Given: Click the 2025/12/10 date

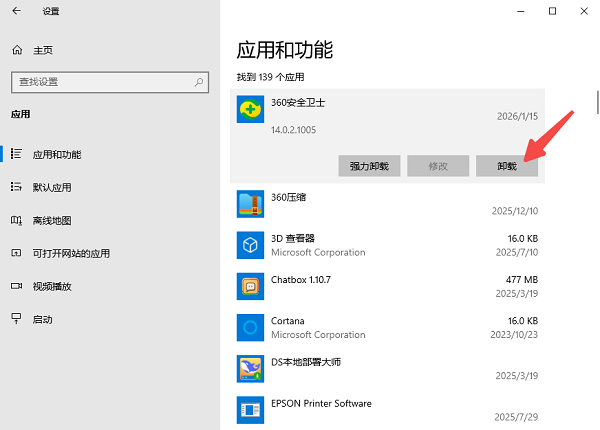Looking at the screenshot, I should 515,211.
